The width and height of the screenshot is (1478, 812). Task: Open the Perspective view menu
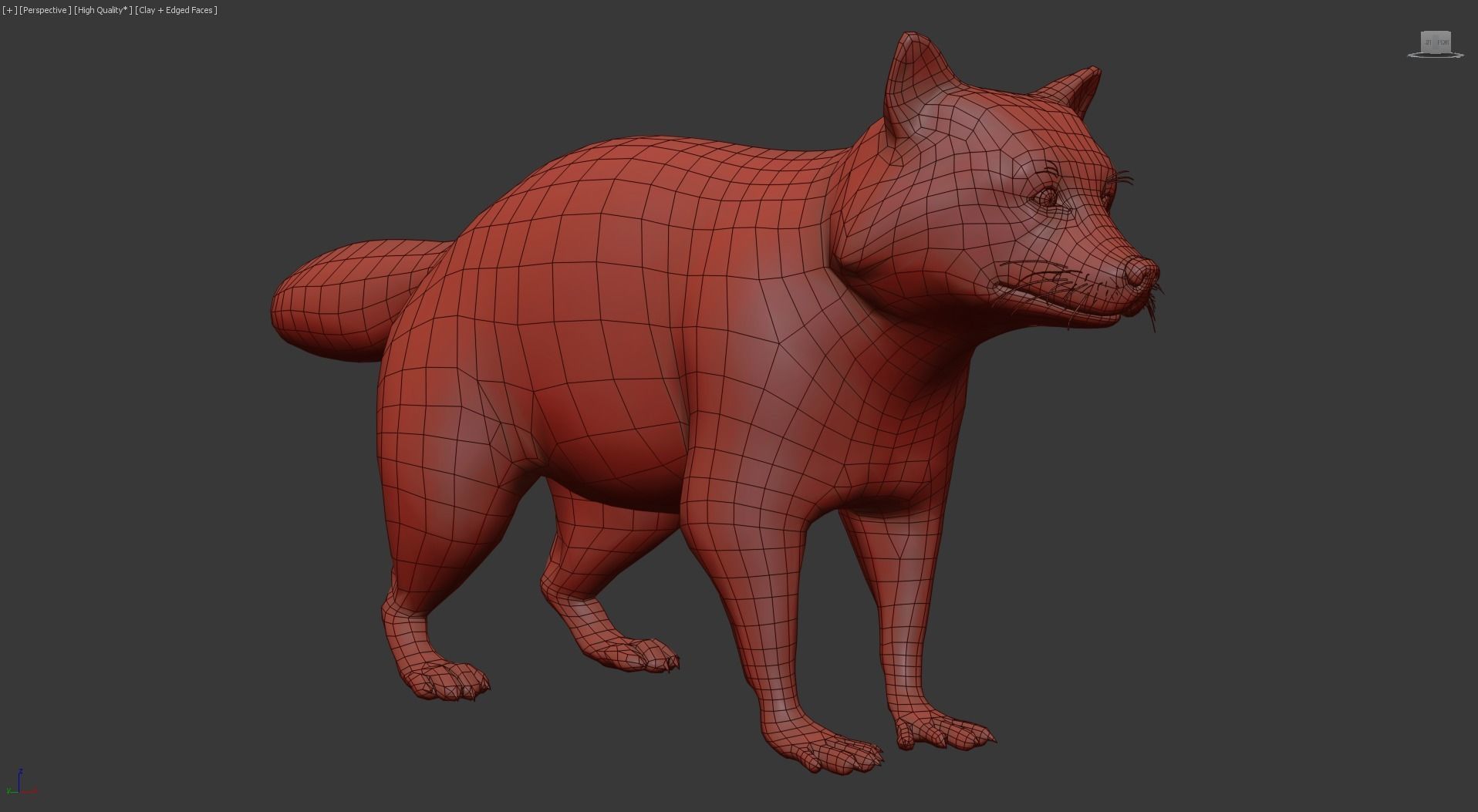click(46, 10)
